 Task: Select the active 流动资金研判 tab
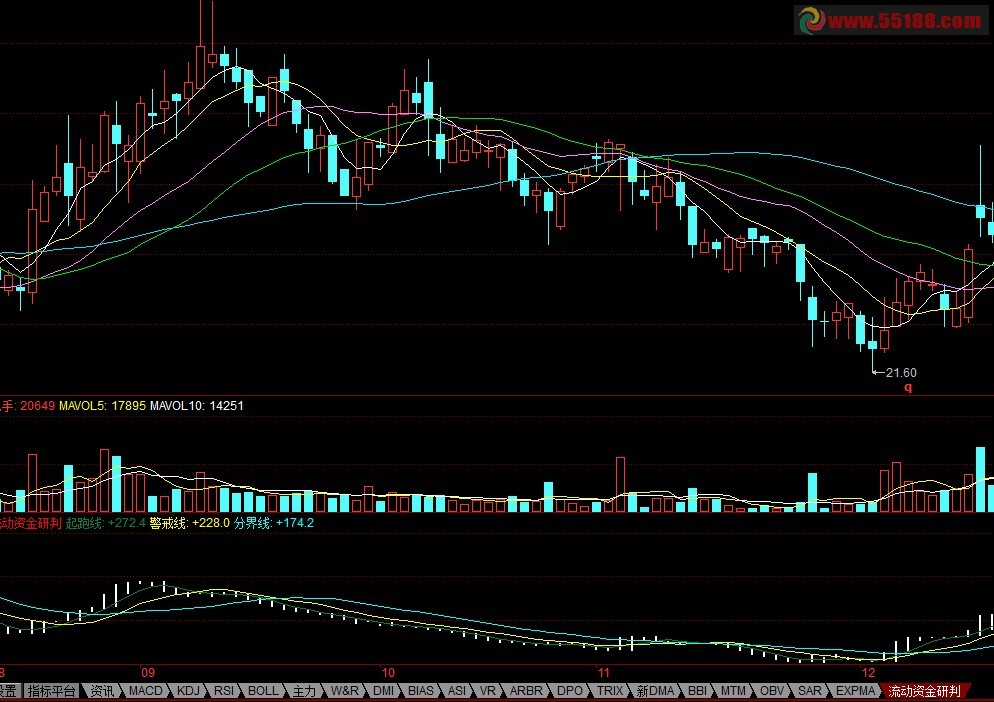point(924,691)
